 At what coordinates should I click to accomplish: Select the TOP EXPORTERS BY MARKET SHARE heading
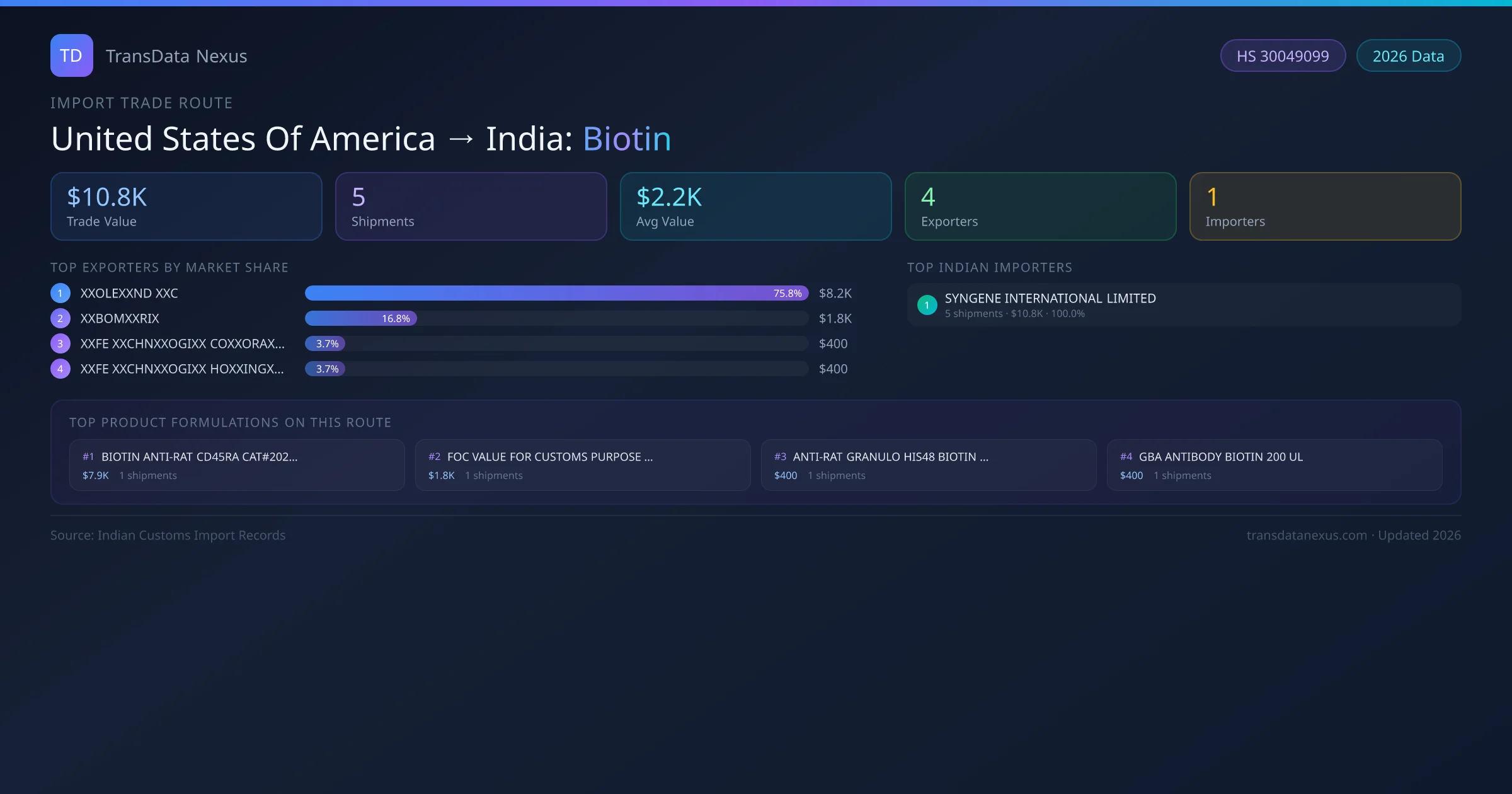(169, 267)
